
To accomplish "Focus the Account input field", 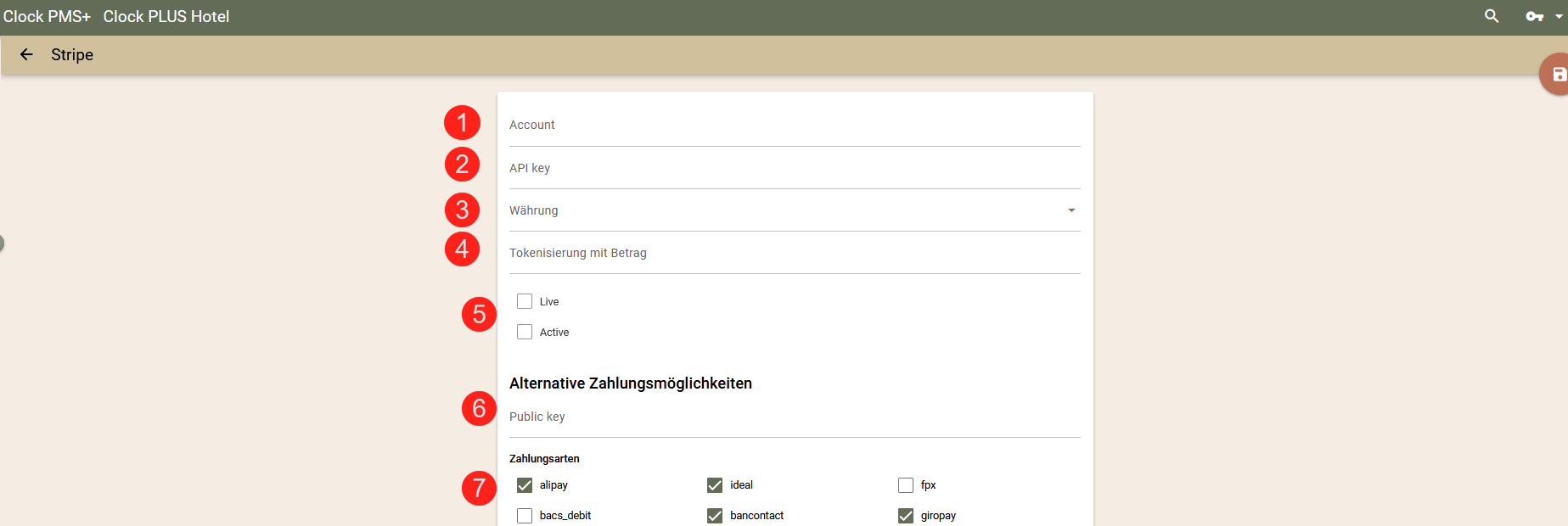I will (x=795, y=125).
